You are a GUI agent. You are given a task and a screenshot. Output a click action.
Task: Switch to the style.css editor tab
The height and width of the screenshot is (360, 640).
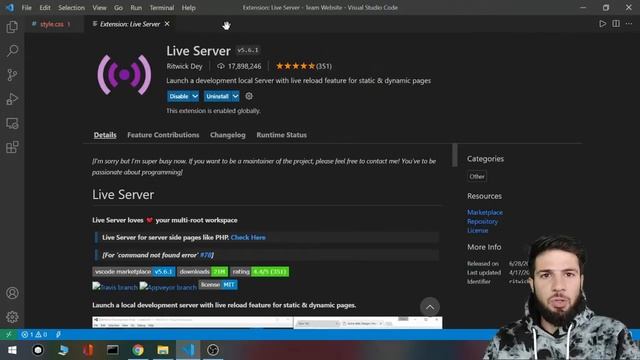click(x=51, y=24)
